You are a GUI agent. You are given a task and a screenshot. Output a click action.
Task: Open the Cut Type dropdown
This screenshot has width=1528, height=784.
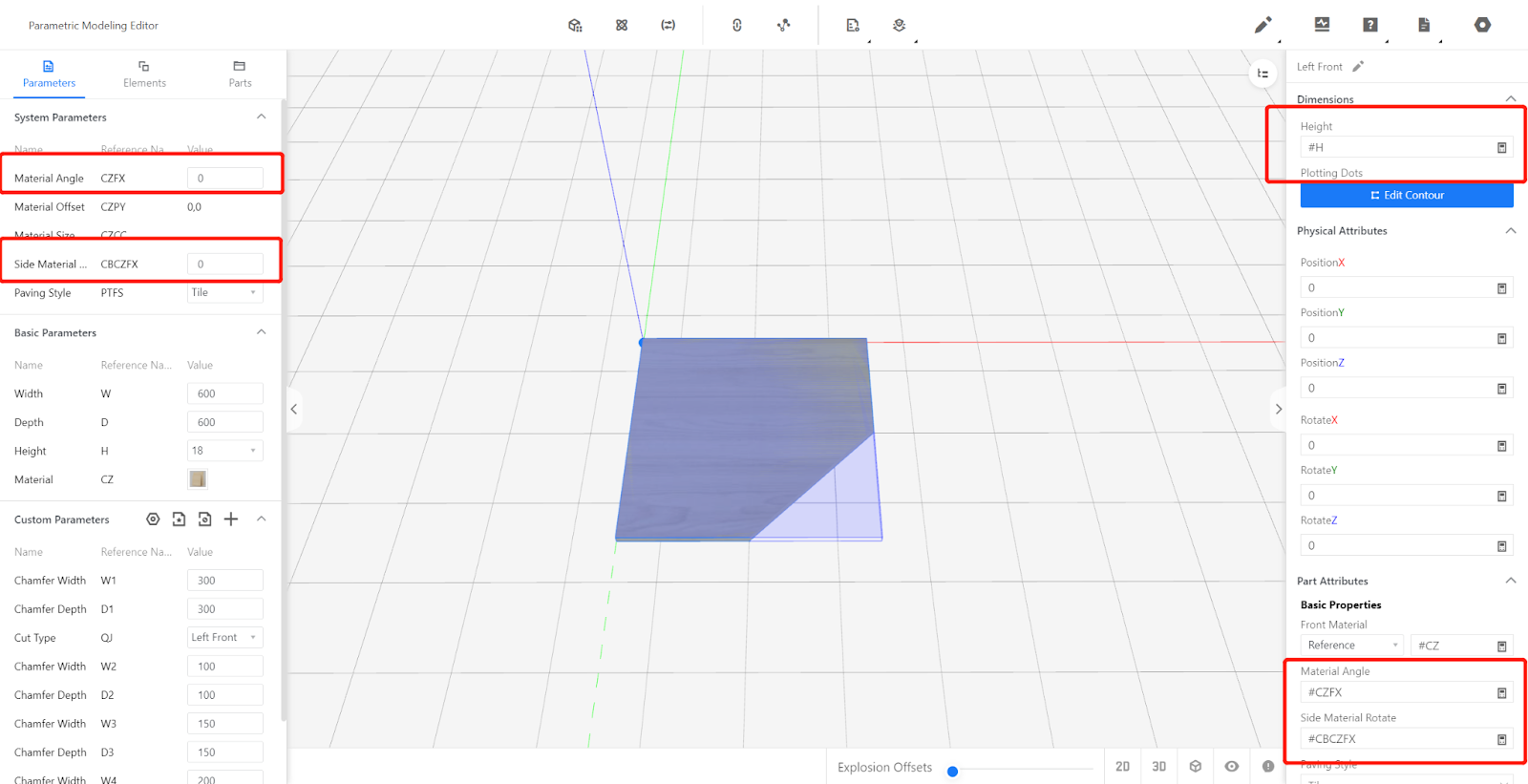pyautogui.click(x=224, y=638)
